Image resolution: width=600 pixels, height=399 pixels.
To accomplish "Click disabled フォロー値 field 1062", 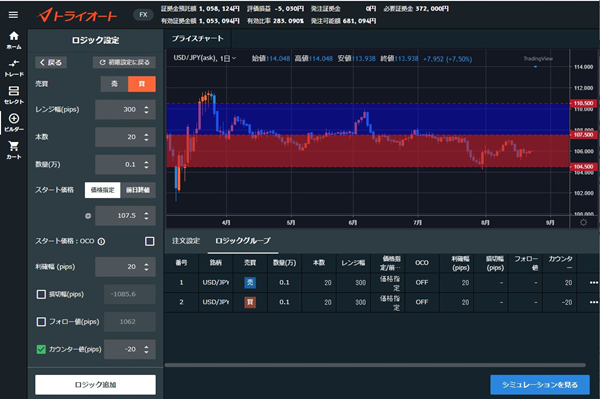I will click(130, 322).
